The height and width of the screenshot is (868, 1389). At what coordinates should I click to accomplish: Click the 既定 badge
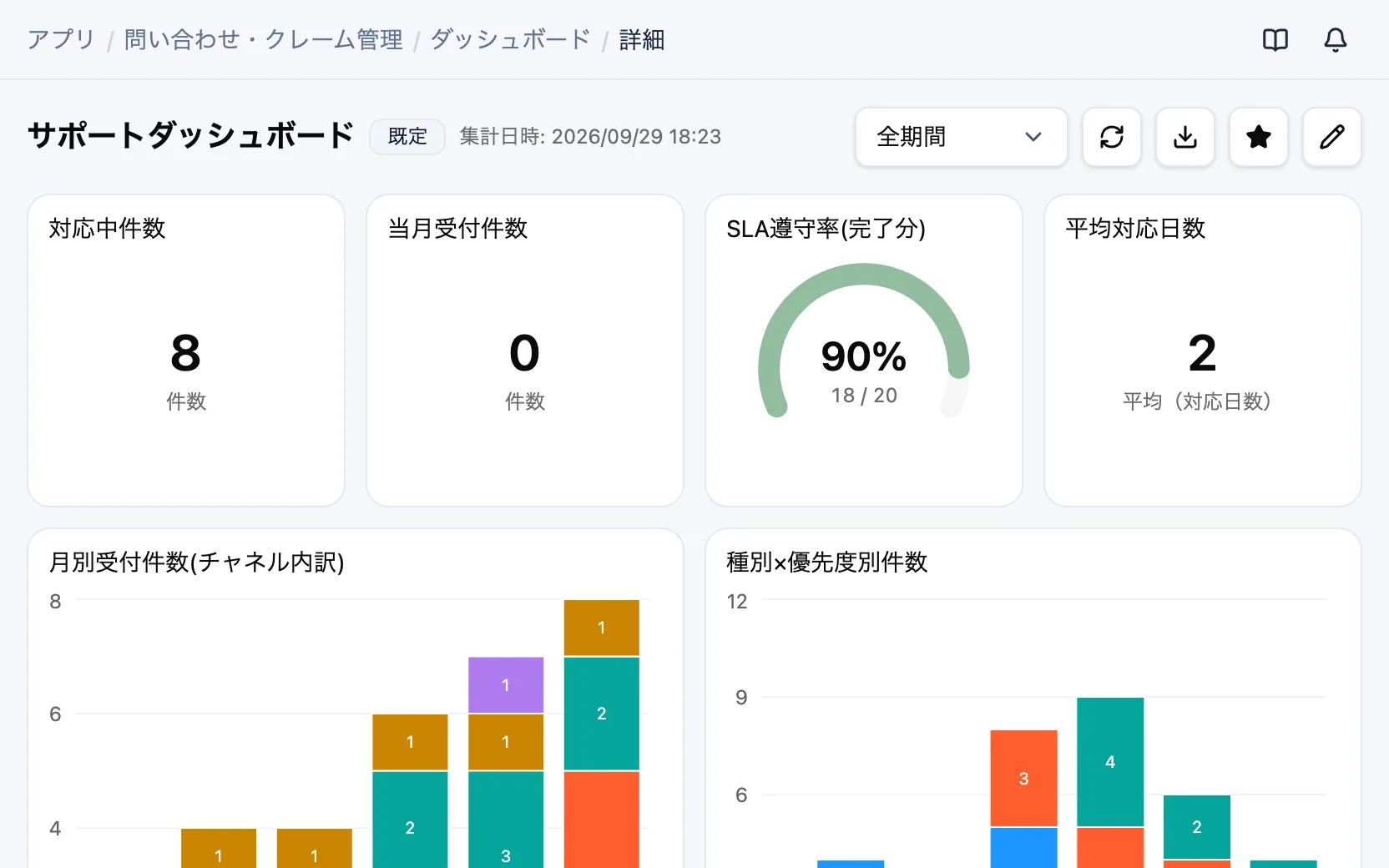click(x=407, y=136)
